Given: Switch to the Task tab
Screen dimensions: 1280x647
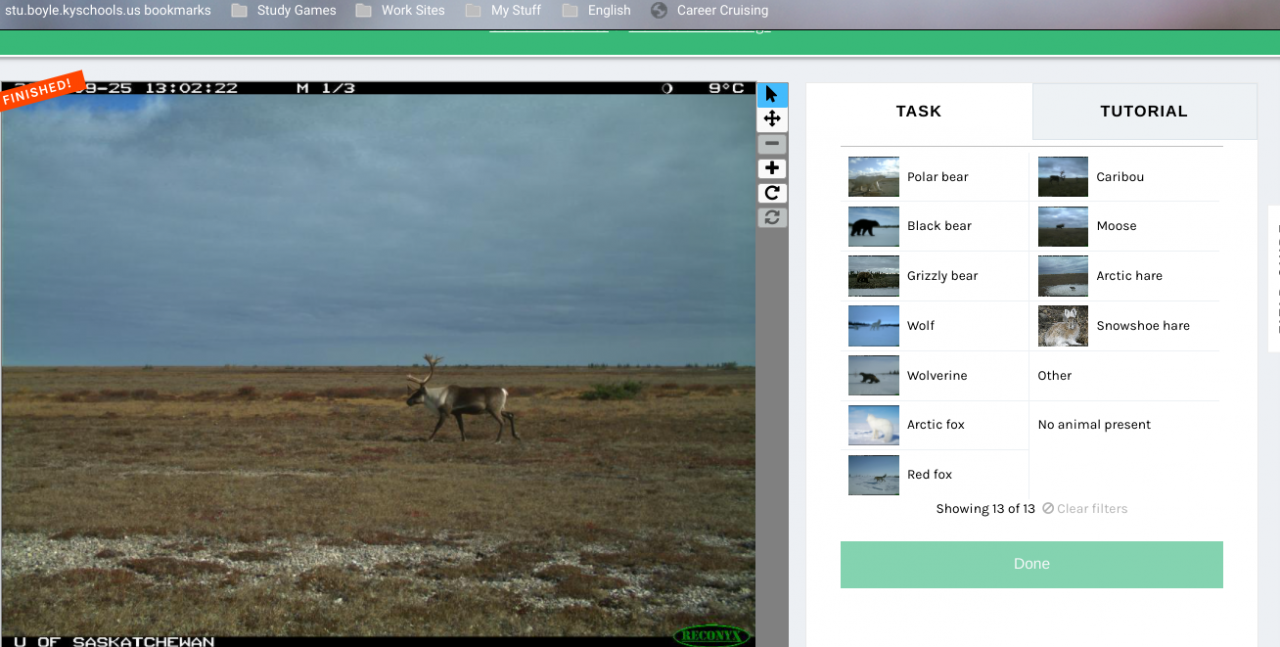Looking at the screenshot, I should (919, 111).
